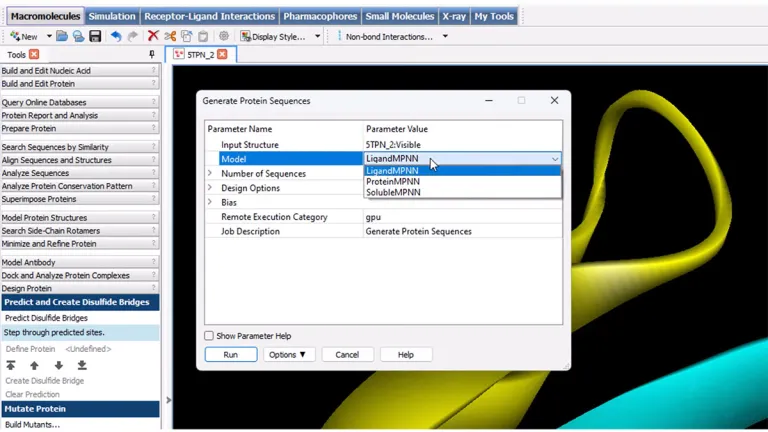Screen dimensions: 768x432
Task: Open Minimize and Refine Protein group
Action: coord(79,243)
